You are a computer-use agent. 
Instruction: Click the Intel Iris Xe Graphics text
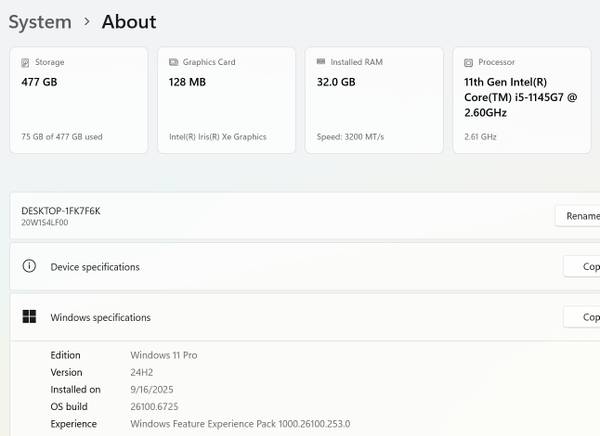217,137
